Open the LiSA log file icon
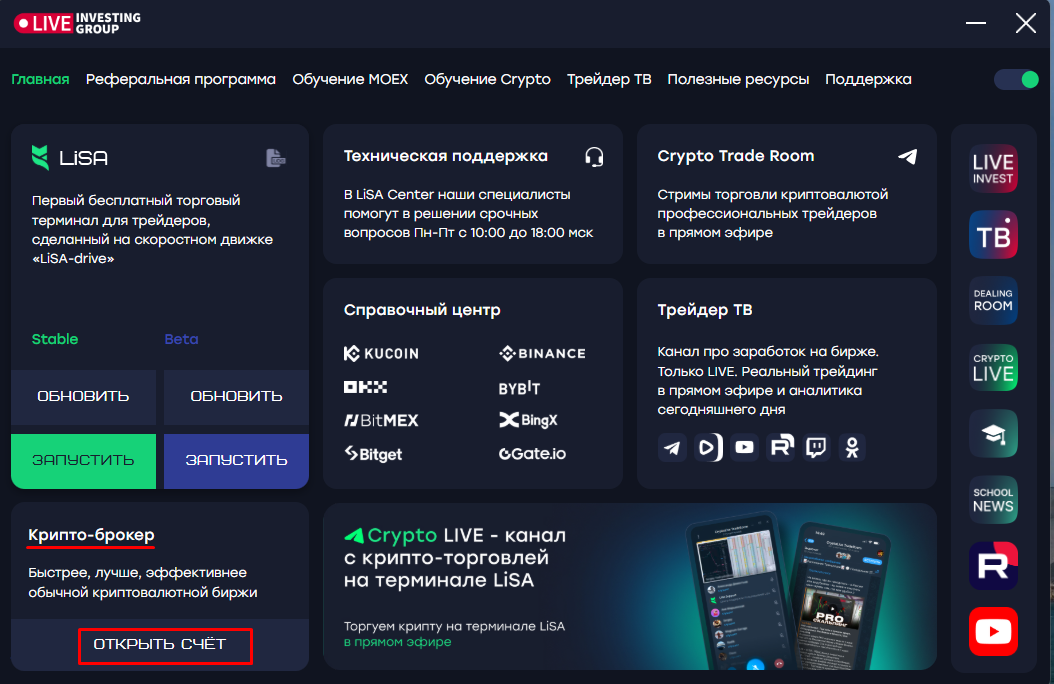The image size is (1054, 684). pyautogui.click(x=276, y=158)
